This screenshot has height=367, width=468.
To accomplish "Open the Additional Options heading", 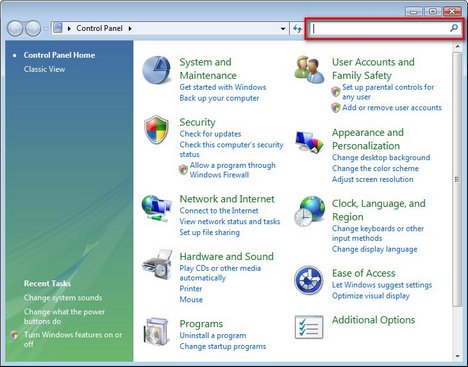I will pos(373,320).
